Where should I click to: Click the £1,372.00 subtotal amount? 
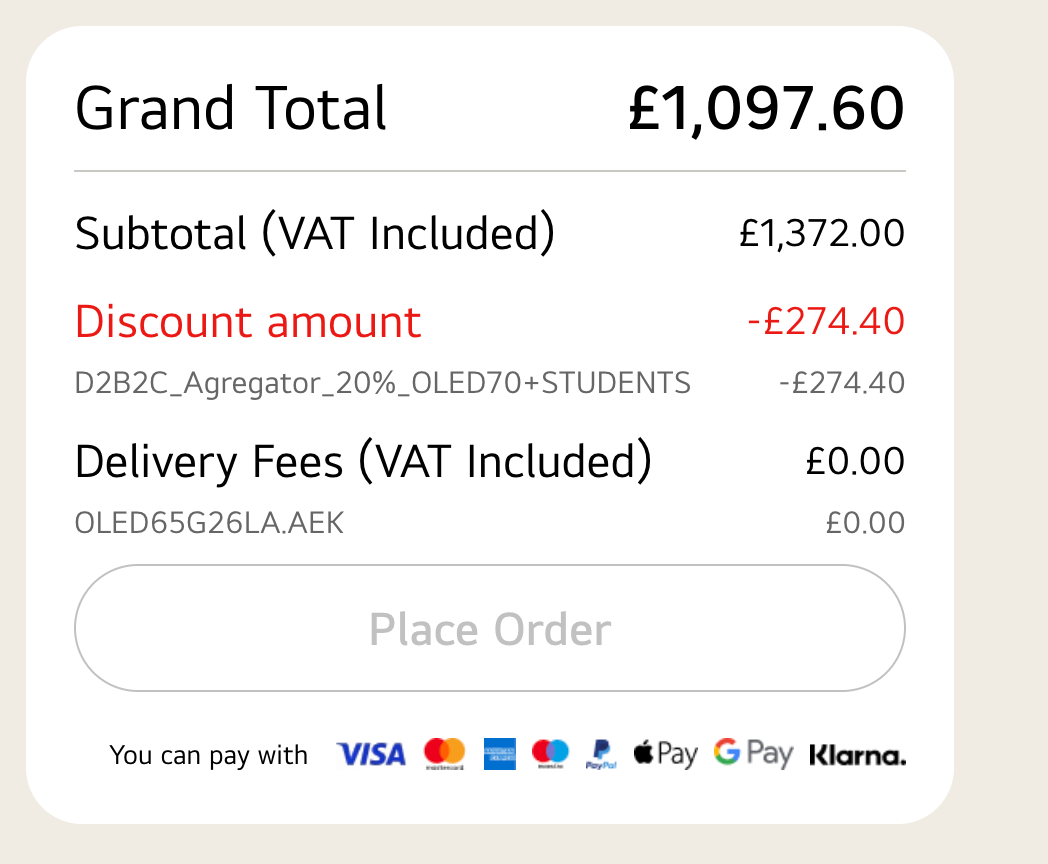click(x=822, y=234)
